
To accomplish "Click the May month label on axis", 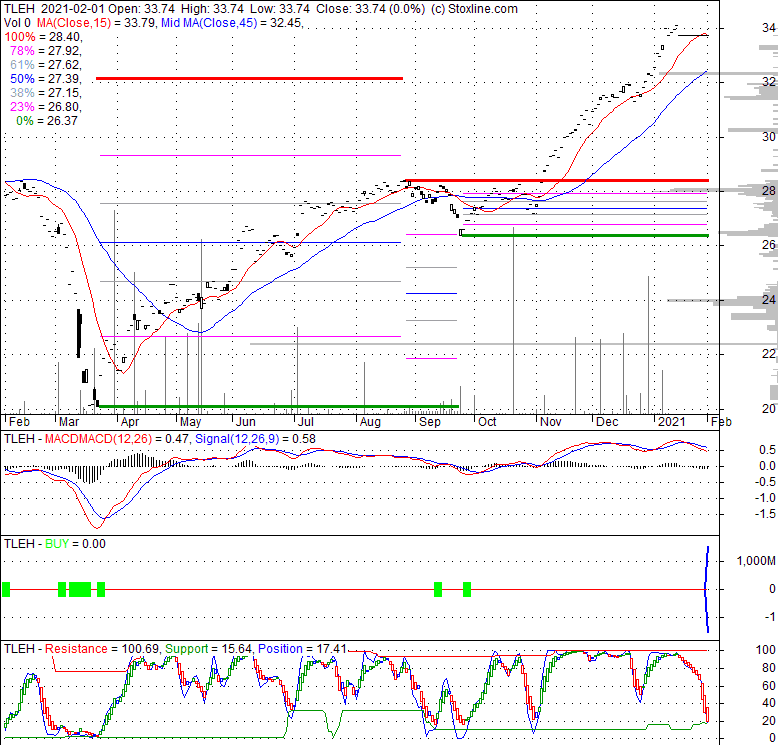I will (x=191, y=422).
